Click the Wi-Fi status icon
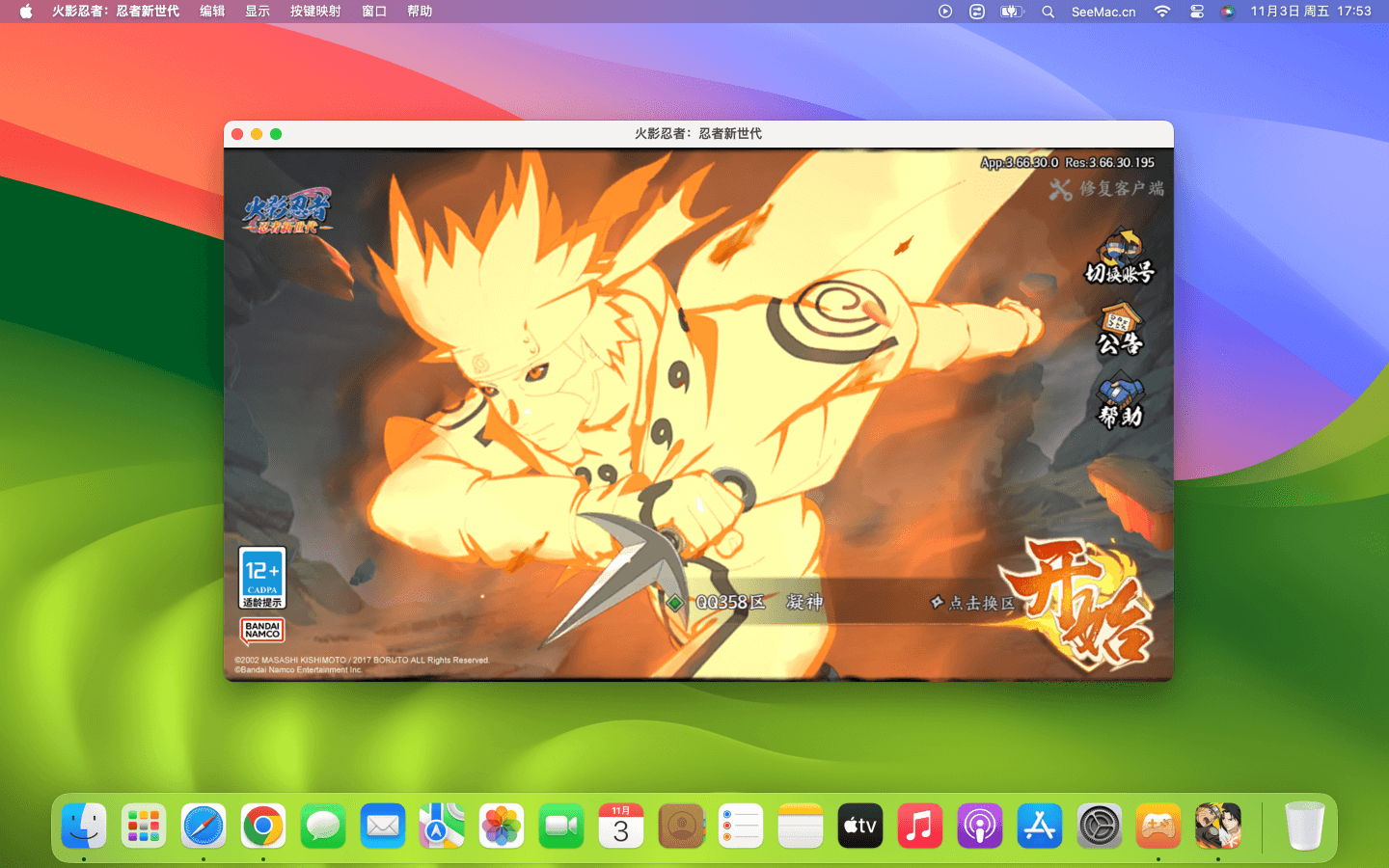The image size is (1389, 868). 1162,12
